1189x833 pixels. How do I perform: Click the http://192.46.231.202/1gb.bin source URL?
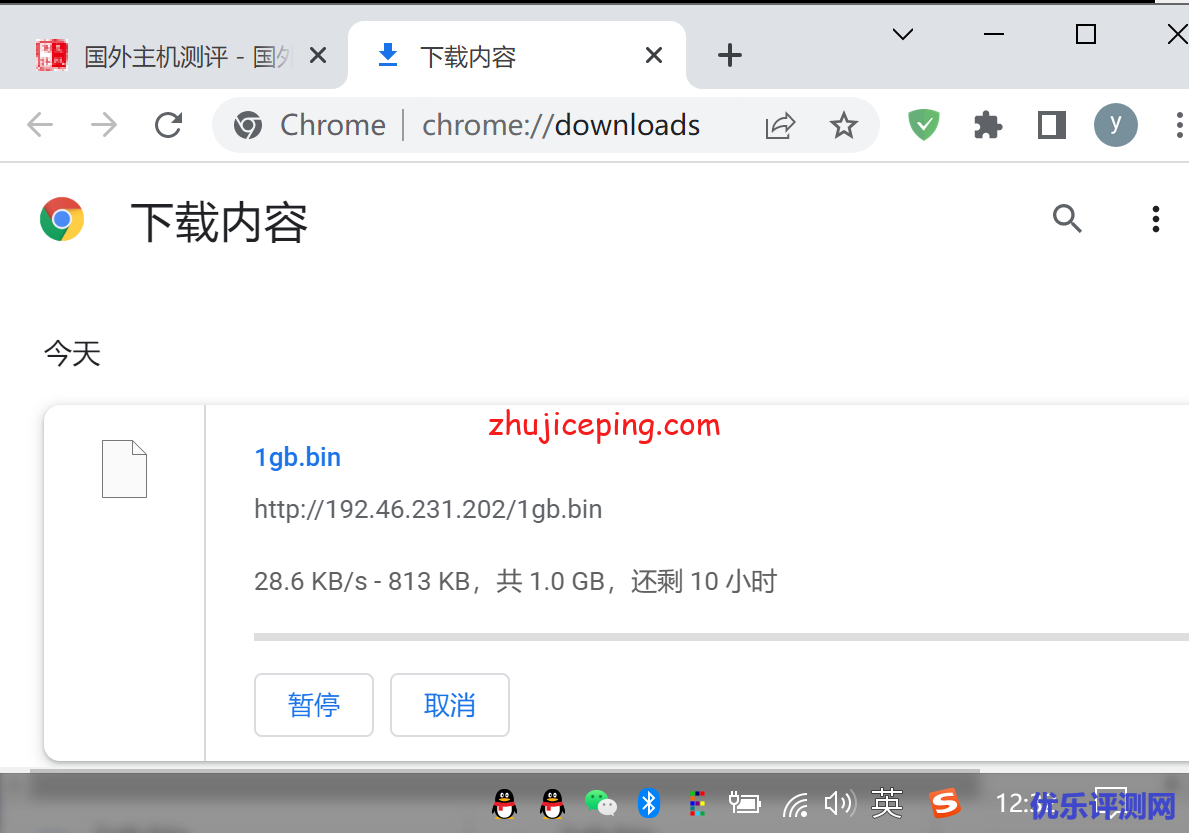tap(428, 509)
